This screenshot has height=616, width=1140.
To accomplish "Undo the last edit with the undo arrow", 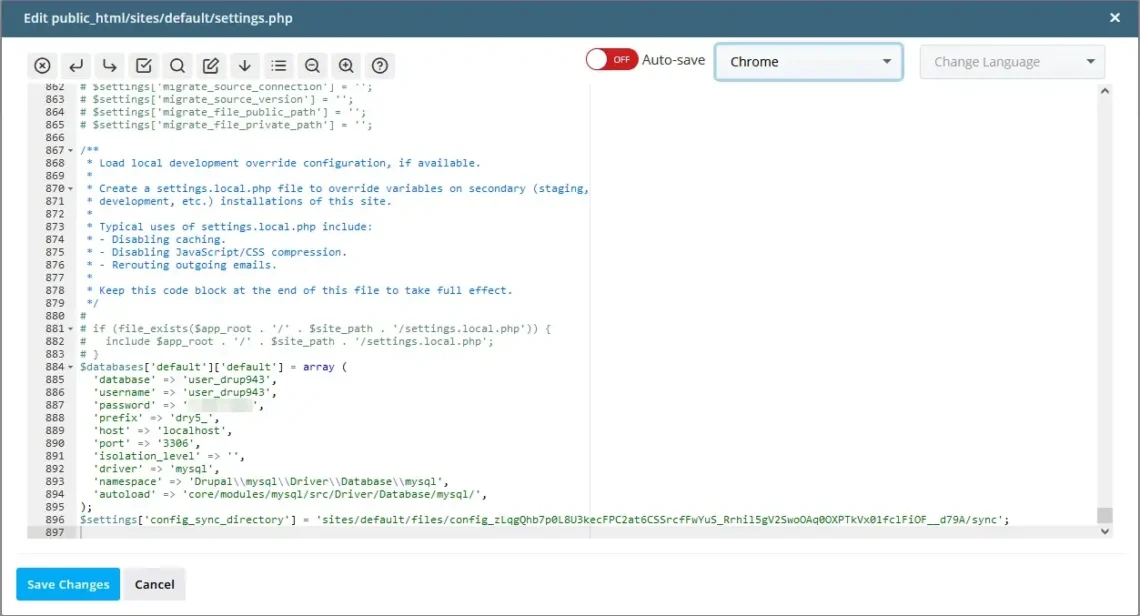I will point(76,65).
